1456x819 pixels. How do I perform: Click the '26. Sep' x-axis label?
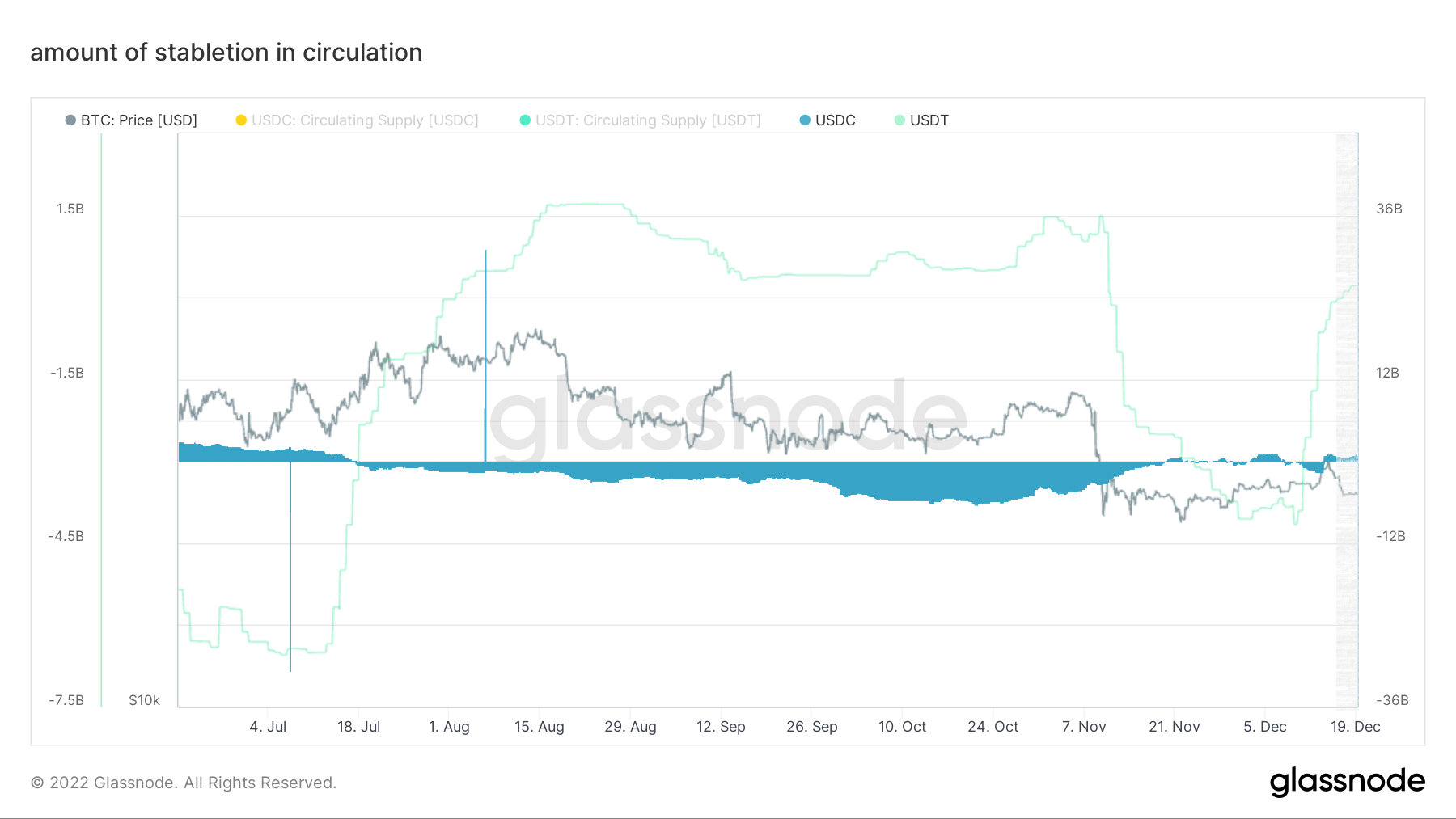(x=812, y=726)
